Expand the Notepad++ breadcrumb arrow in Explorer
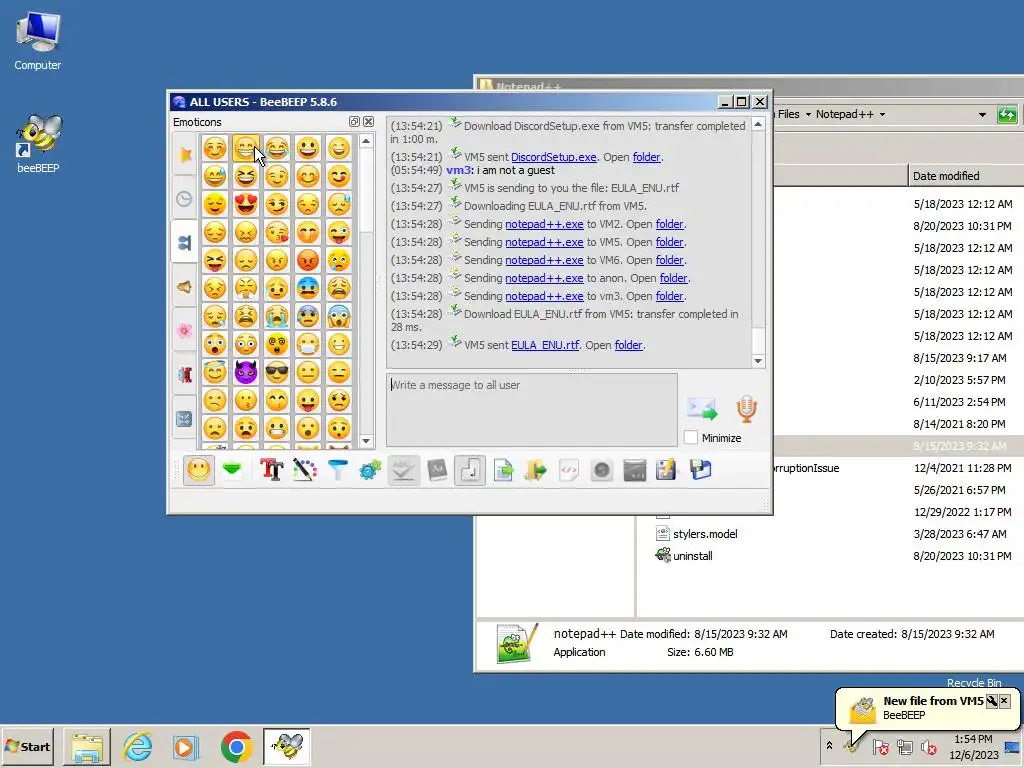The width and height of the screenshot is (1024, 768). click(x=882, y=114)
